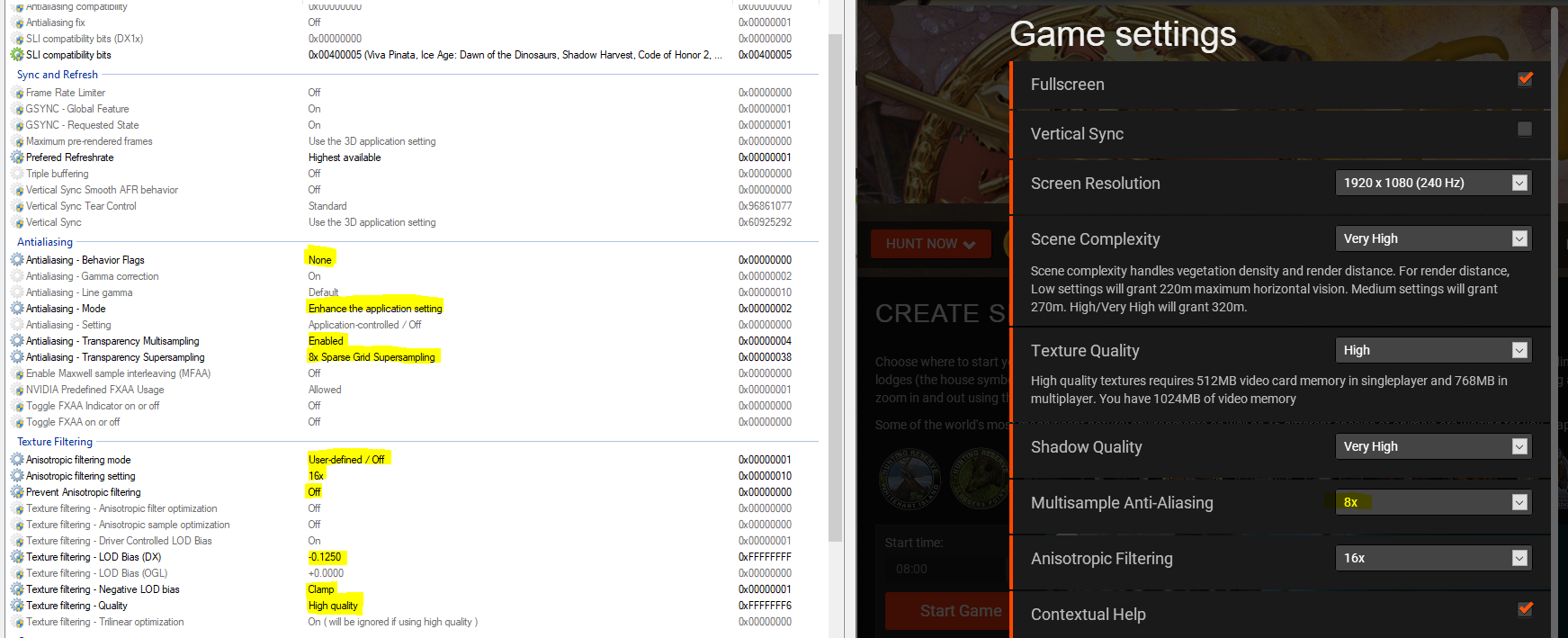Viewport: 1568px width, 638px height.
Task: Click gear icon beside Texture filtering - Trilinear optimization
Action: (17, 622)
